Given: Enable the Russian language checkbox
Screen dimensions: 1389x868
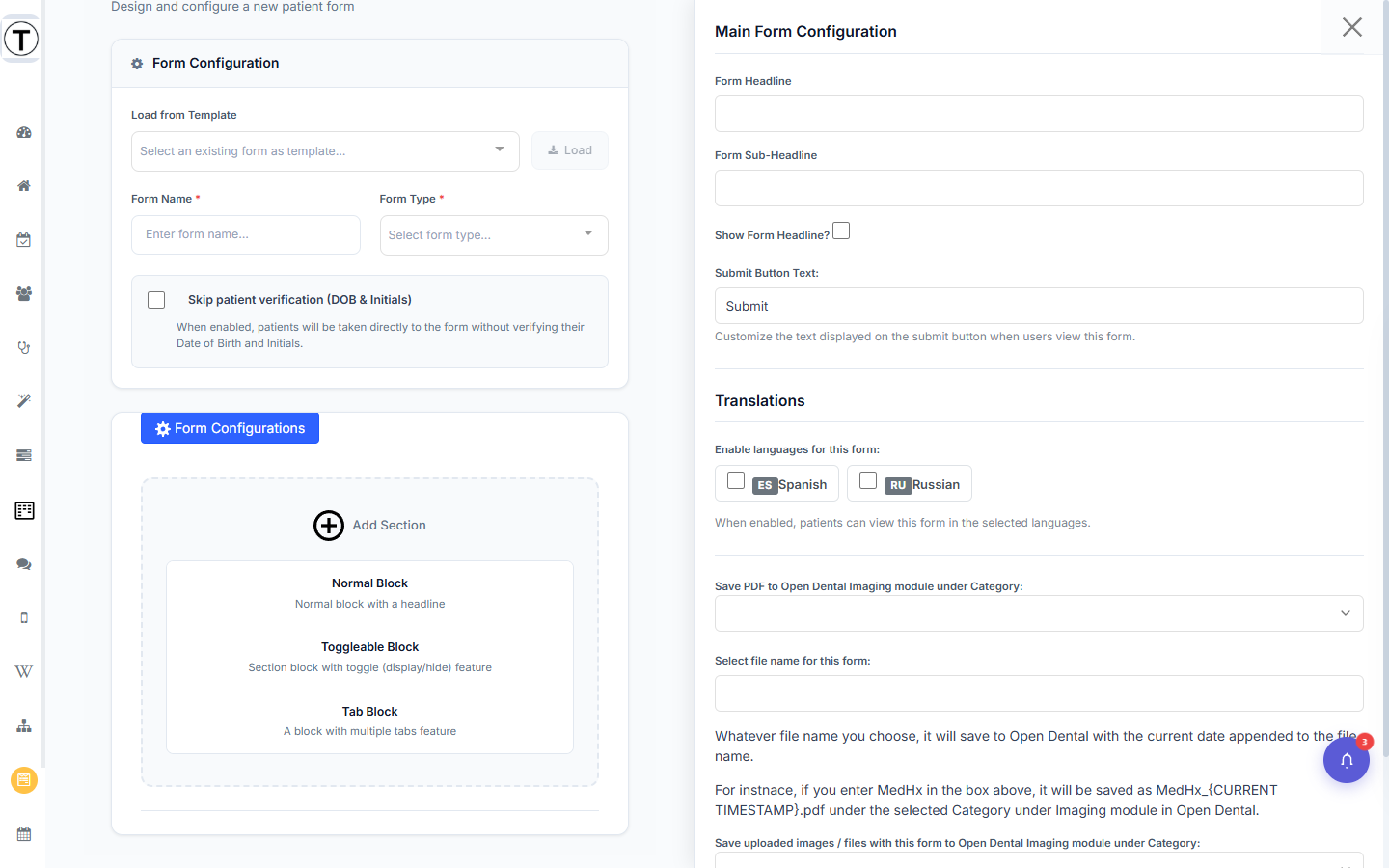Looking at the screenshot, I should (868, 480).
